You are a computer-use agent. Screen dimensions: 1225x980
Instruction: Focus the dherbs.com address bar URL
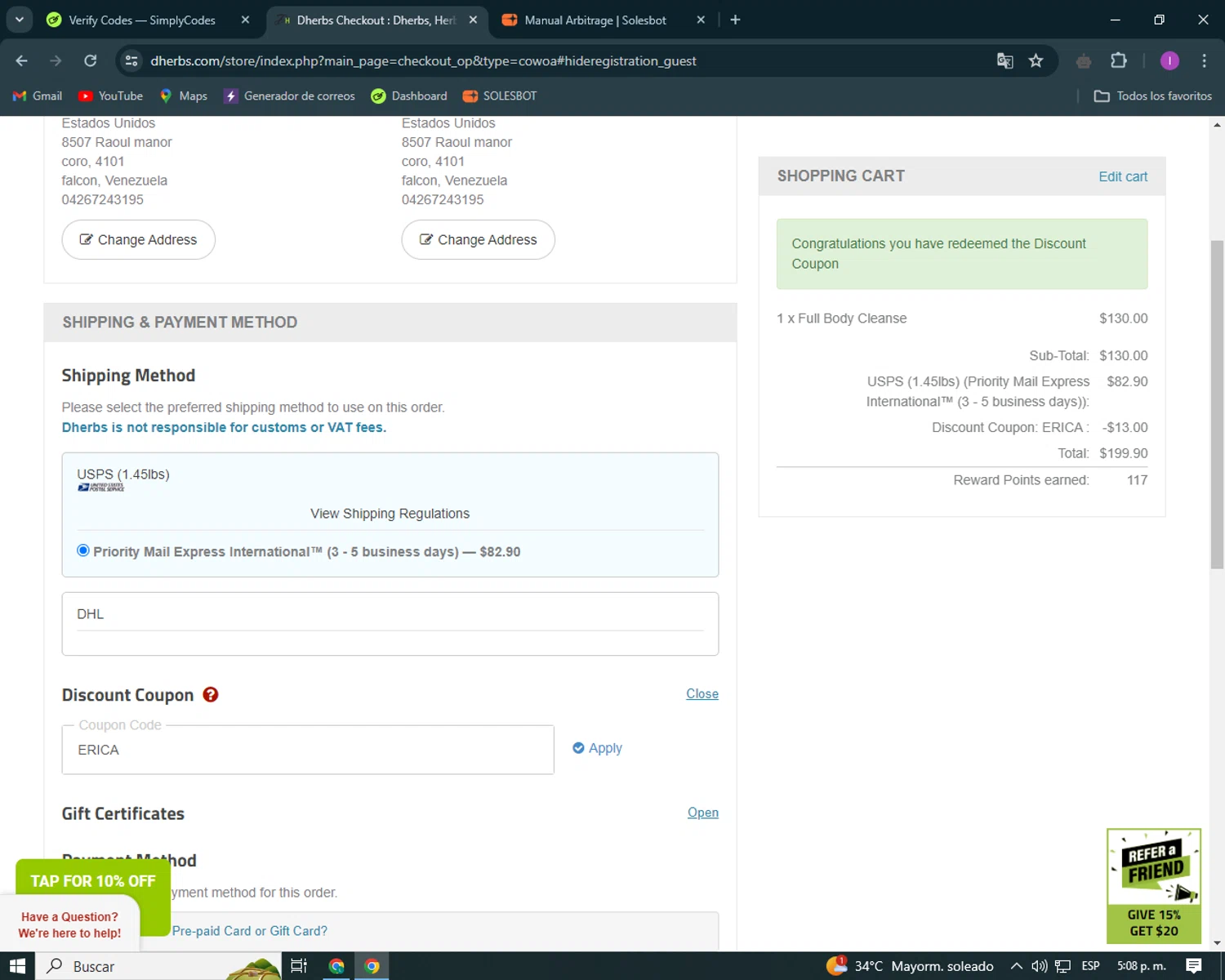tap(423, 60)
